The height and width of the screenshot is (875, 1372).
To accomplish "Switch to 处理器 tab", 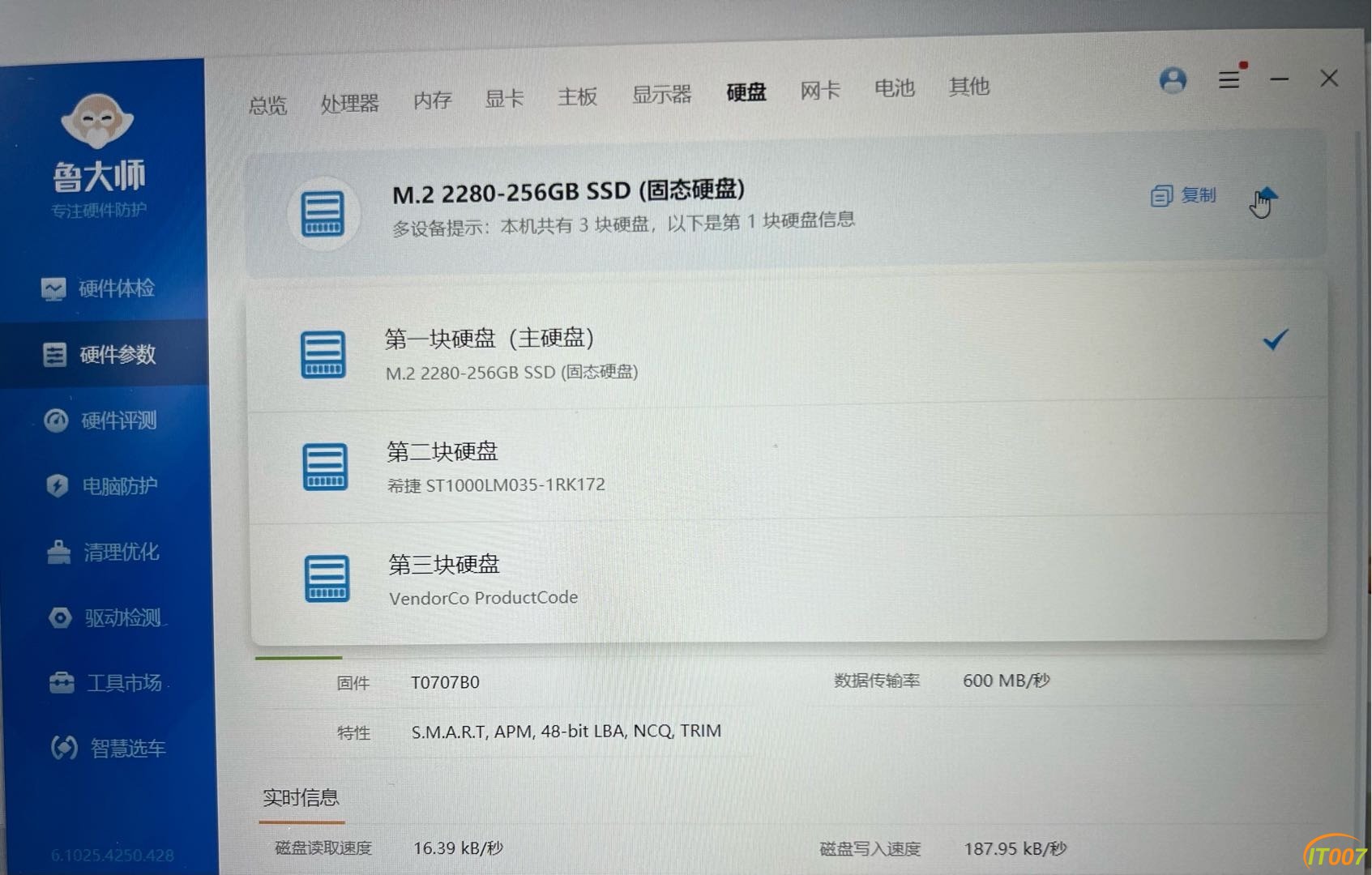I will click(x=349, y=103).
